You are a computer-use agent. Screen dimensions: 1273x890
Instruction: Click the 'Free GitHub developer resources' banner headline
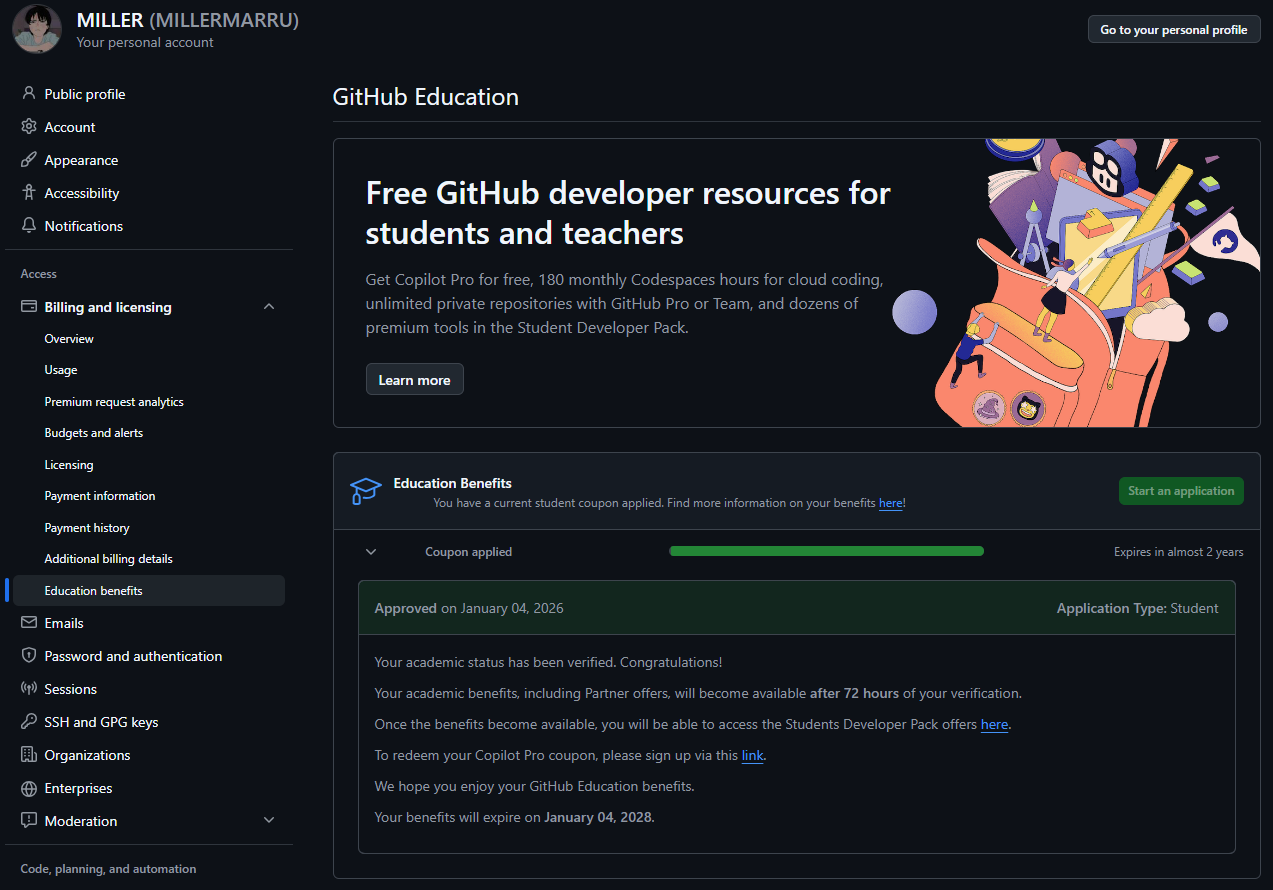click(x=628, y=213)
